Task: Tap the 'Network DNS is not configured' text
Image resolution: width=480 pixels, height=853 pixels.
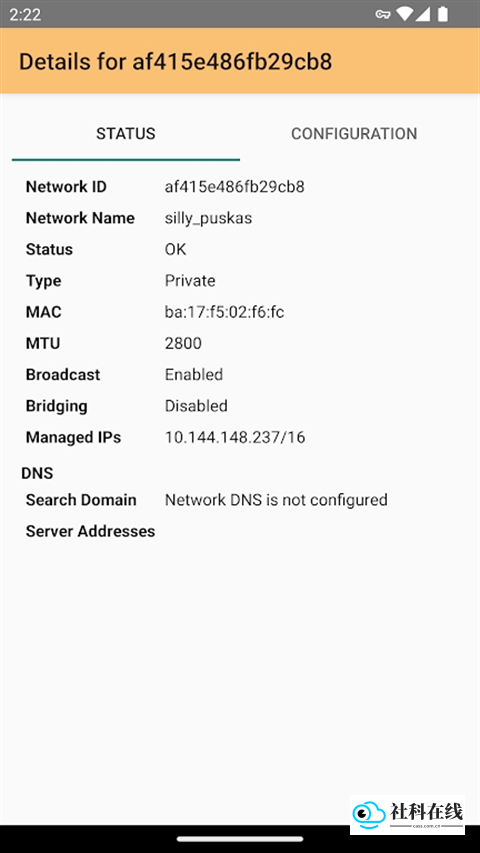Action: coord(276,500)
